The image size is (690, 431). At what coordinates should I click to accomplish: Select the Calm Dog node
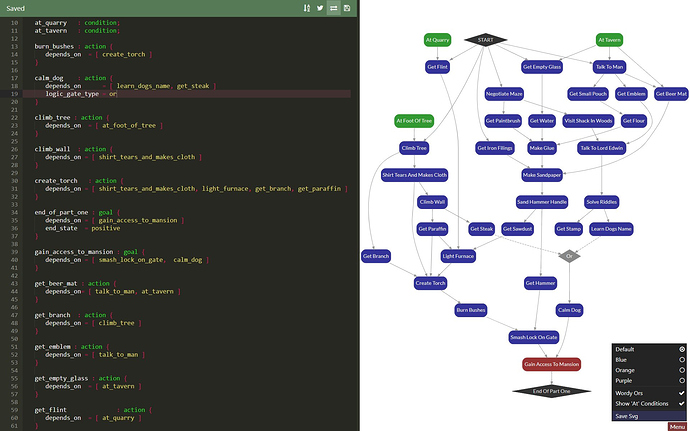pyautogui.click(x=569, y=310)
